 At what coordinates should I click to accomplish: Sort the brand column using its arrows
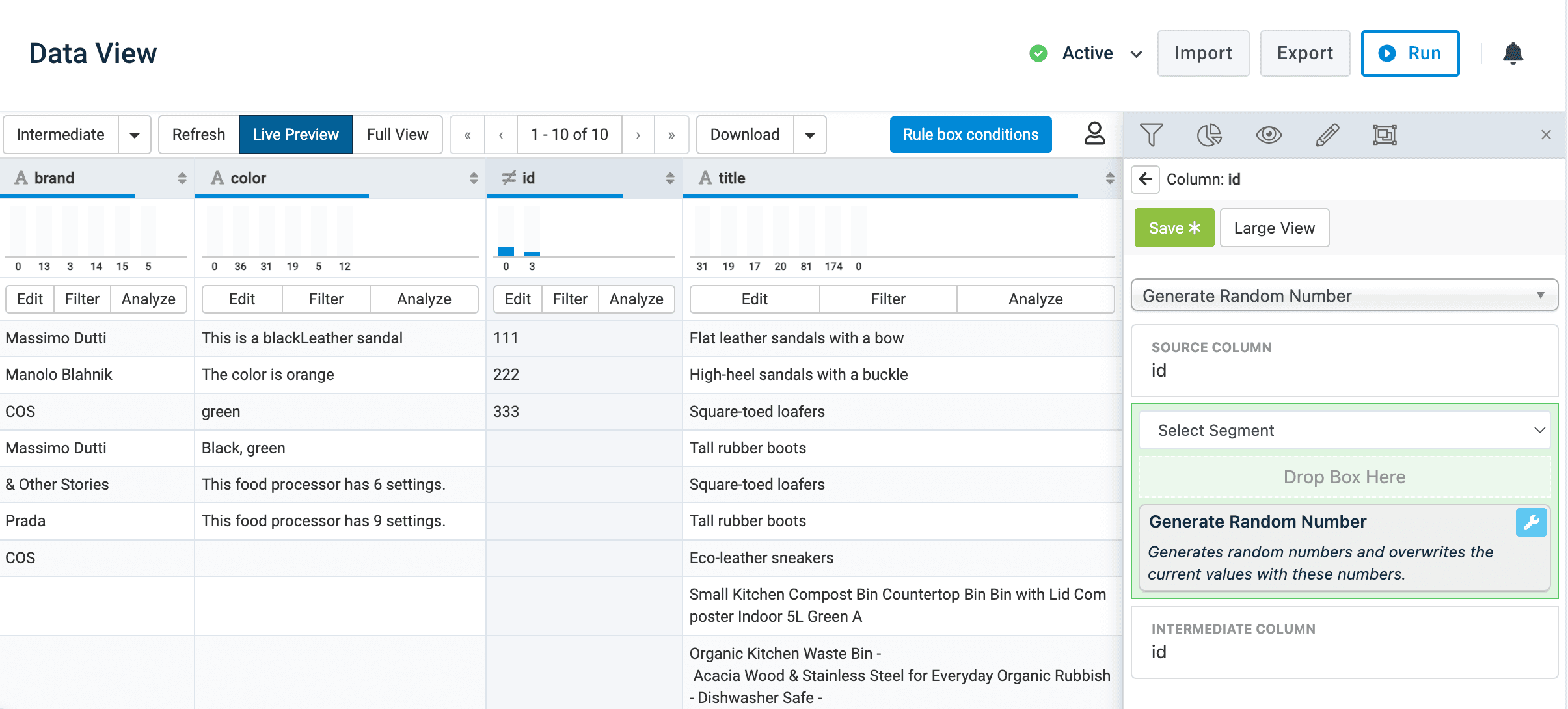pyautogui.click(x=182, y=178)
